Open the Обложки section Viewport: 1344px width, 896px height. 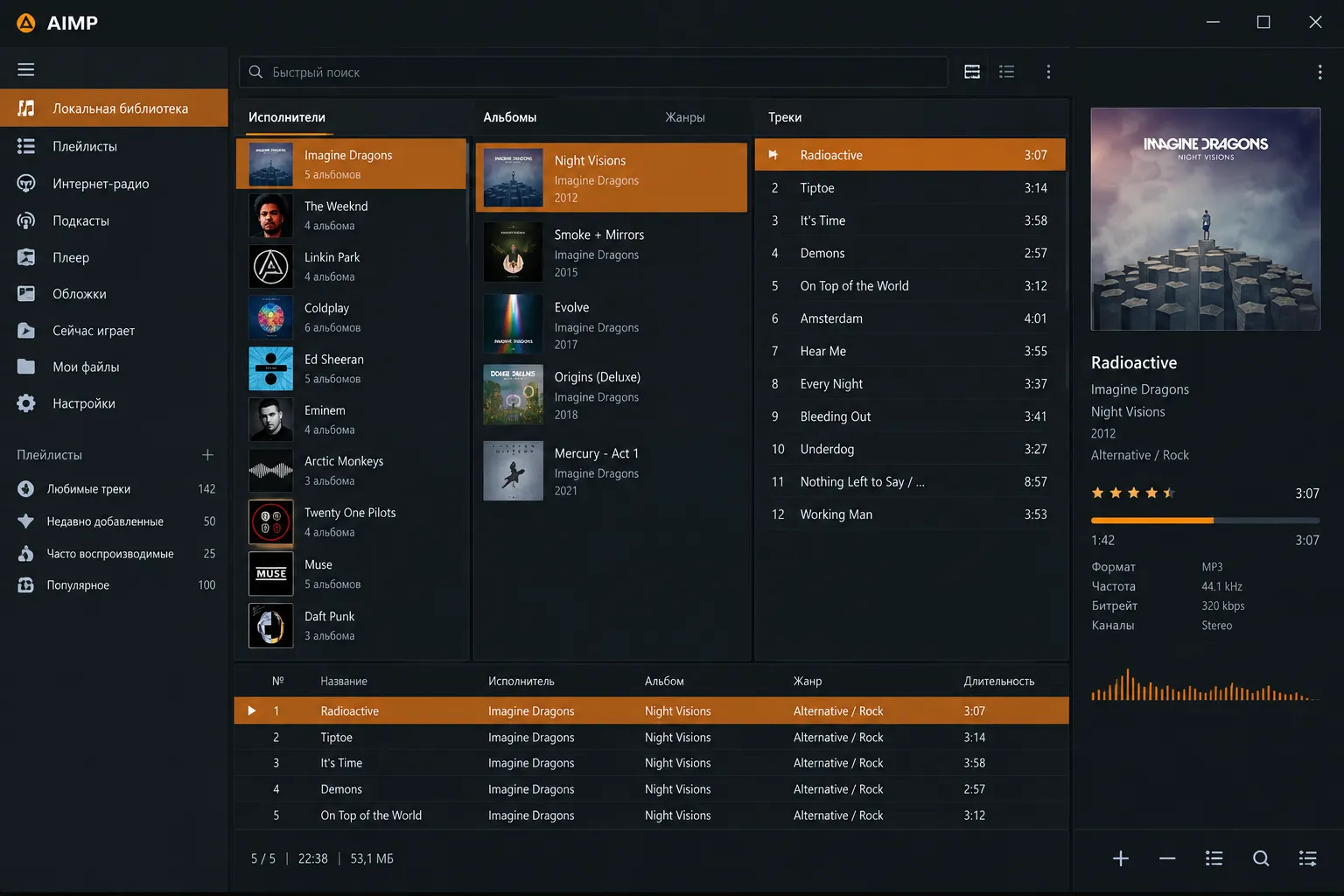pyautogui.click(x=114, y=294)
